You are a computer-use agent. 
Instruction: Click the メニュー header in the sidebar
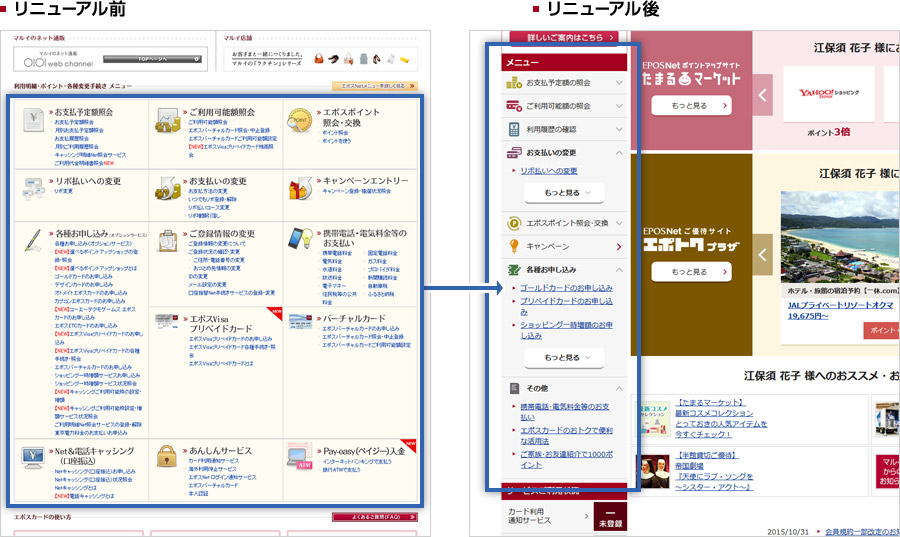[564, 62]
